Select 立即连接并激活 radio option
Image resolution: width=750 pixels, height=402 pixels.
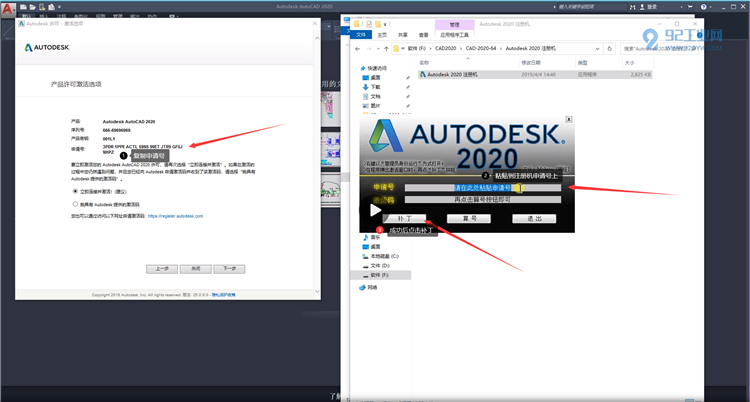click(75, 191)
